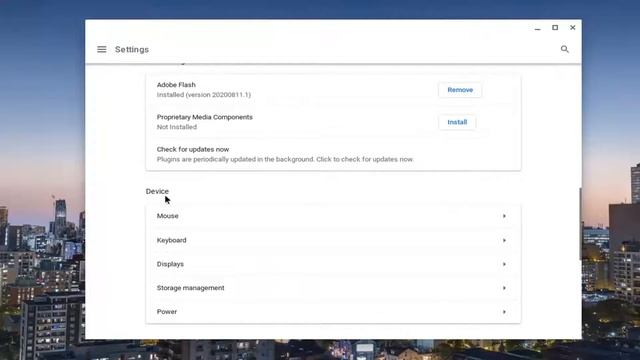This screenshot has width=640, height=360.
Task: Open Power settings row
Action: (333, 311)
